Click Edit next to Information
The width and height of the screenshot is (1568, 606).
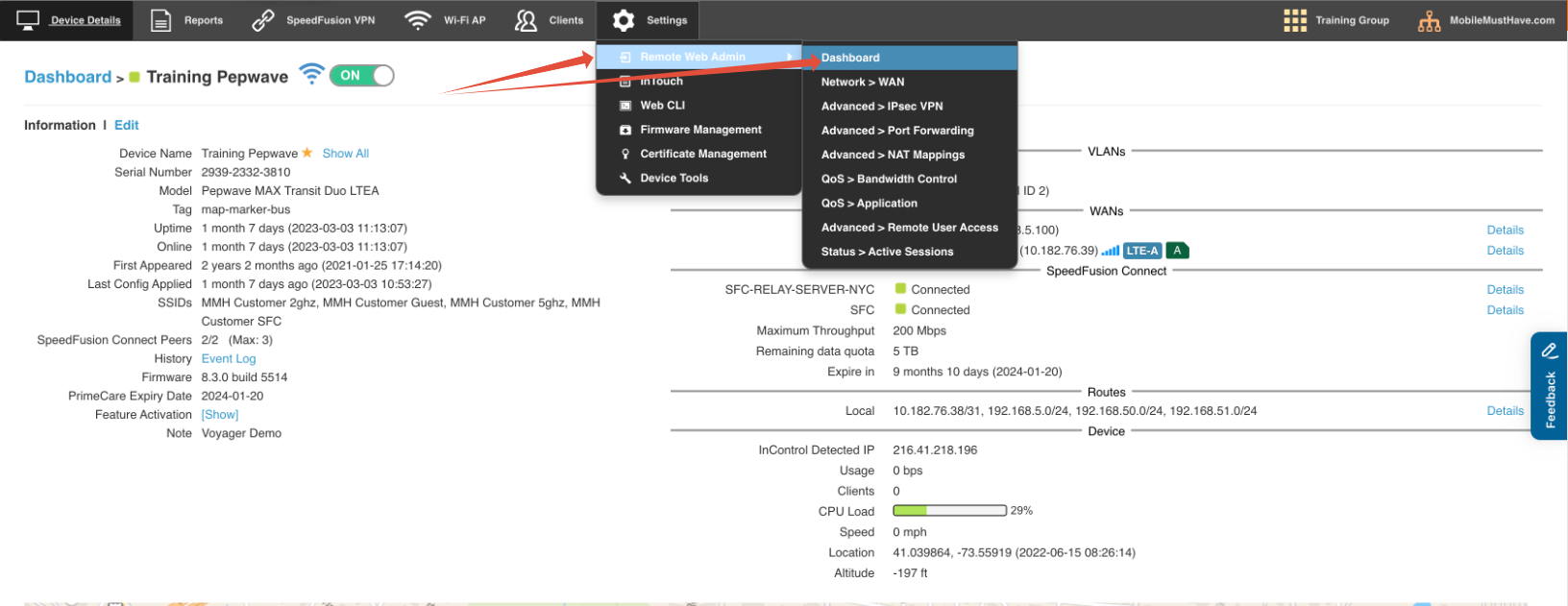point(127,125)
